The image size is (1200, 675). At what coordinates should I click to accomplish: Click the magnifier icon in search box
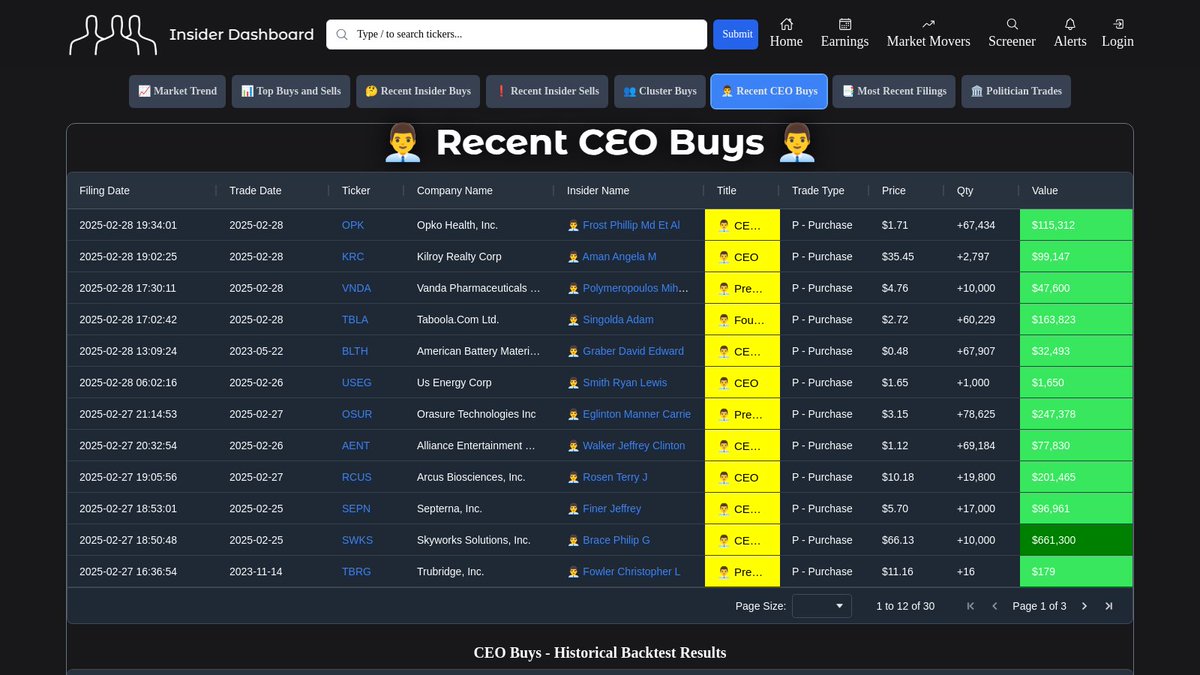(342, 34)
